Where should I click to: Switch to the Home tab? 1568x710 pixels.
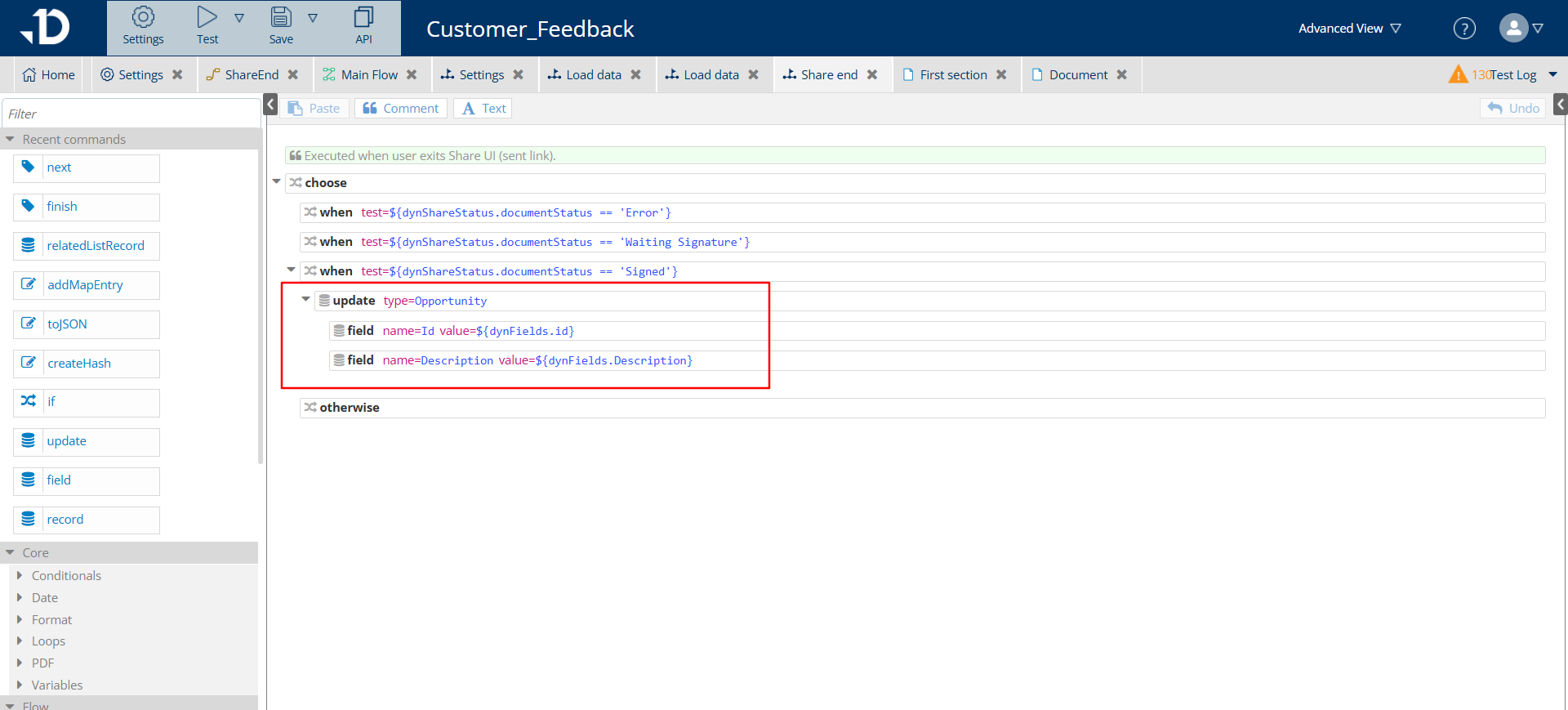49,74
